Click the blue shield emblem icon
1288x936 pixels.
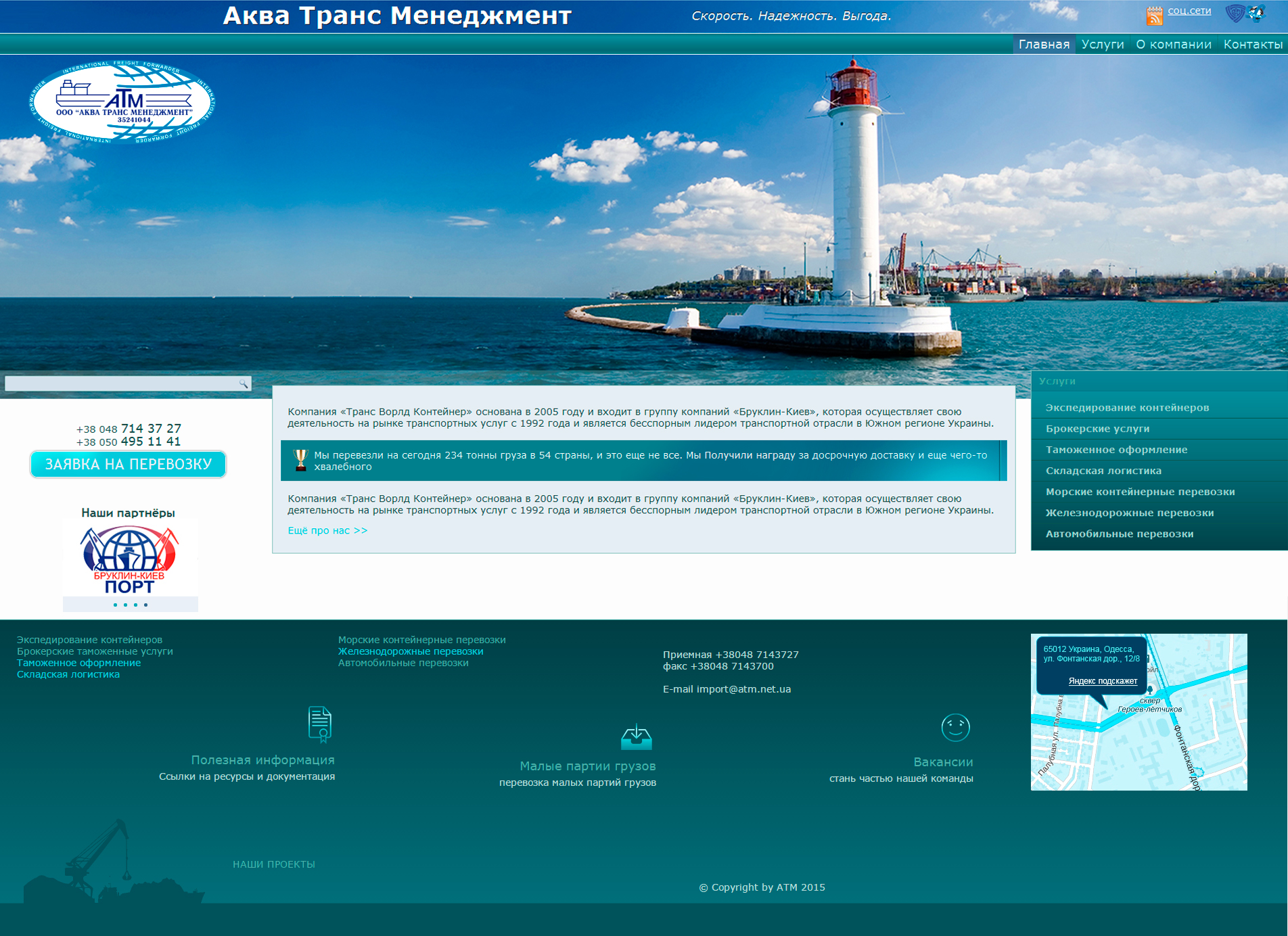pos(1235,13)
